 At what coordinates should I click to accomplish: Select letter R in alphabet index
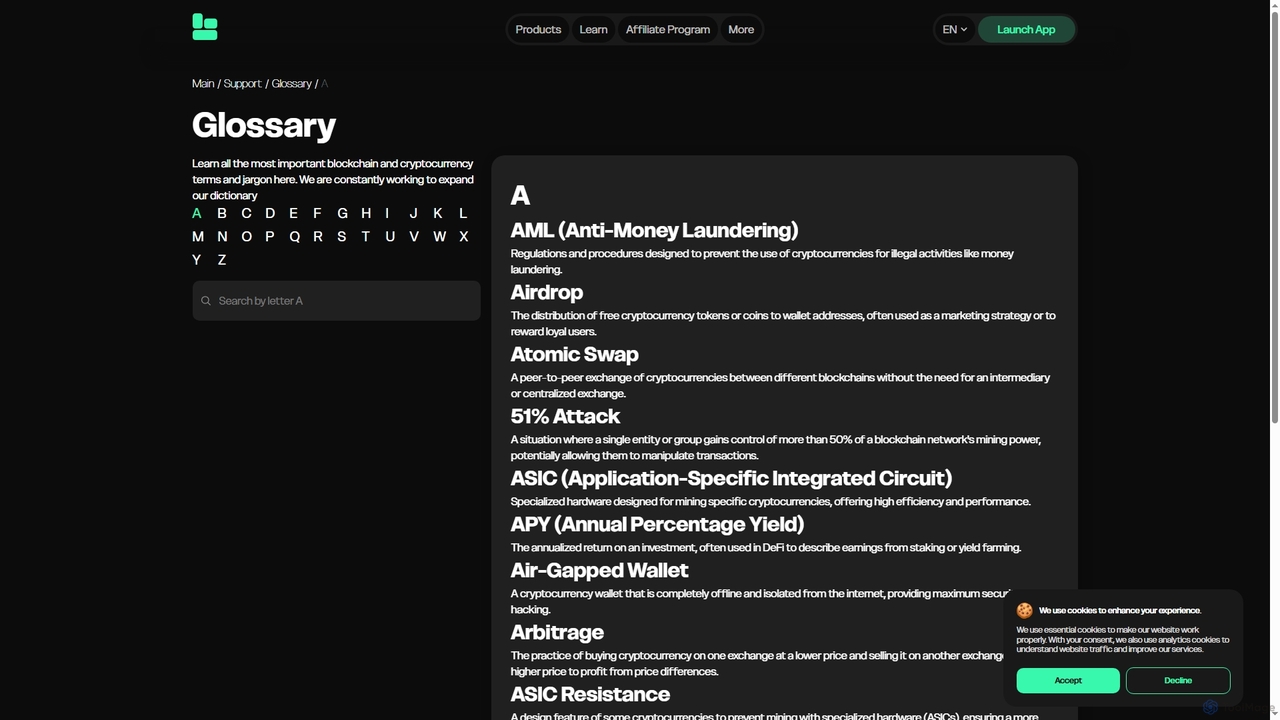pyautogui.click(x=318, y=237)
